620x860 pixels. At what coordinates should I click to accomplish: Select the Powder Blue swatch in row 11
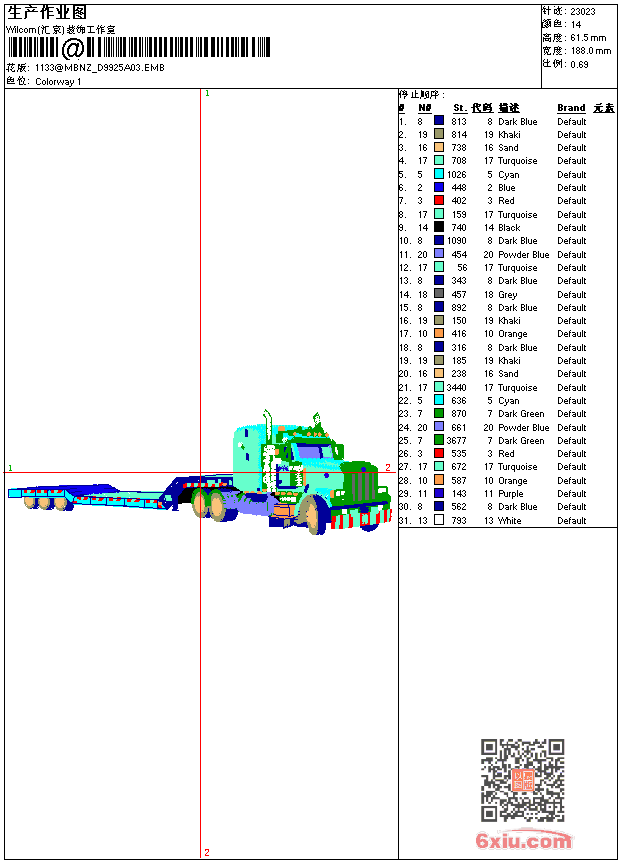click(x=439, y=254)
